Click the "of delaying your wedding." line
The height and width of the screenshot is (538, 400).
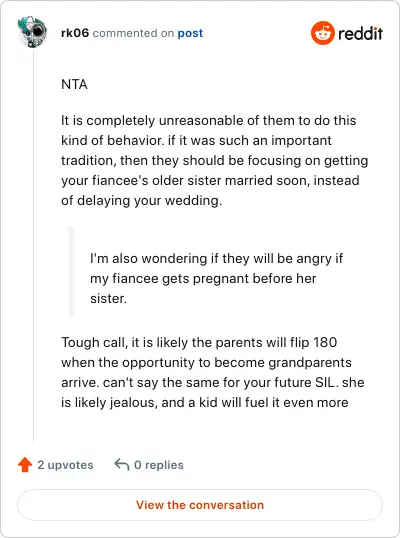coord(142,201)
